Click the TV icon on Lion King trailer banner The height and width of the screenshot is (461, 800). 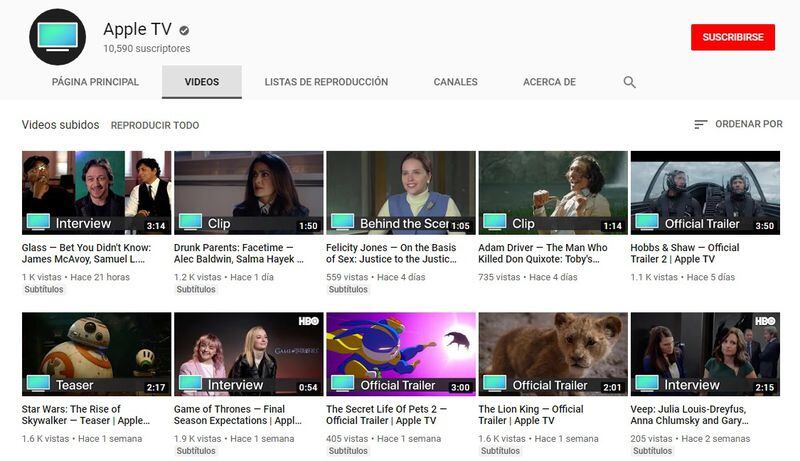(x=495, y=383)
